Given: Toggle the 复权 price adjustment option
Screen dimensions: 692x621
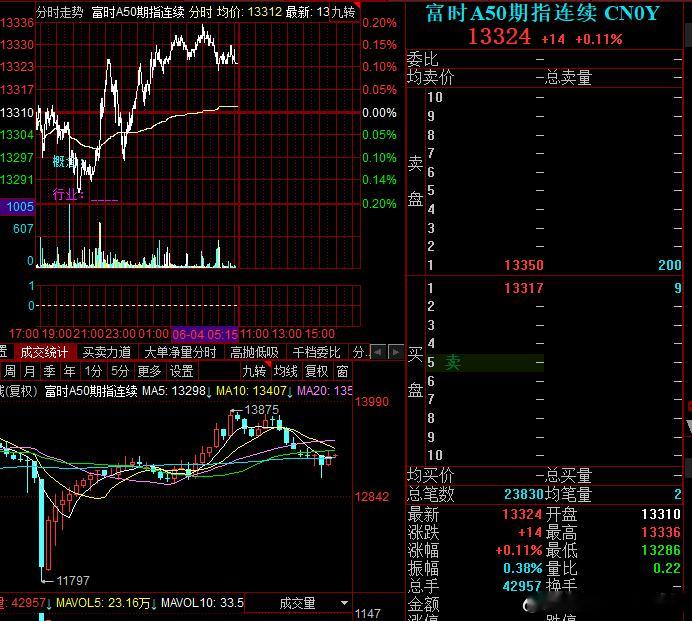Looking at the screenshot, I should point(316,371).
